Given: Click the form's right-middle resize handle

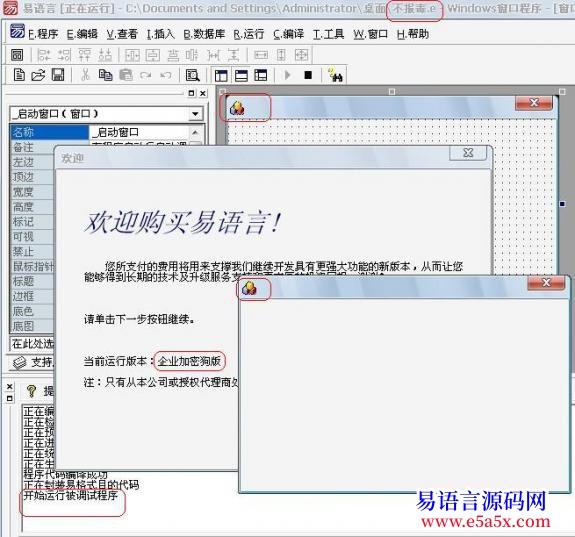Looking at the screenshot, I should click(x=562, y=204).
